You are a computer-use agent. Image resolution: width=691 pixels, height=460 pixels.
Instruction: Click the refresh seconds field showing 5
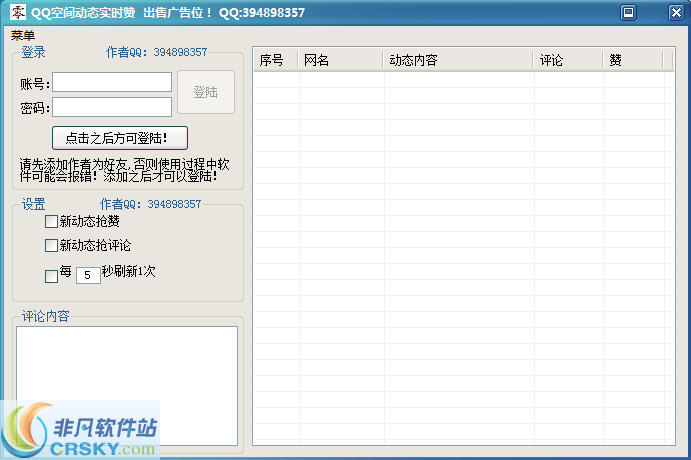click(x=88, y=275)
